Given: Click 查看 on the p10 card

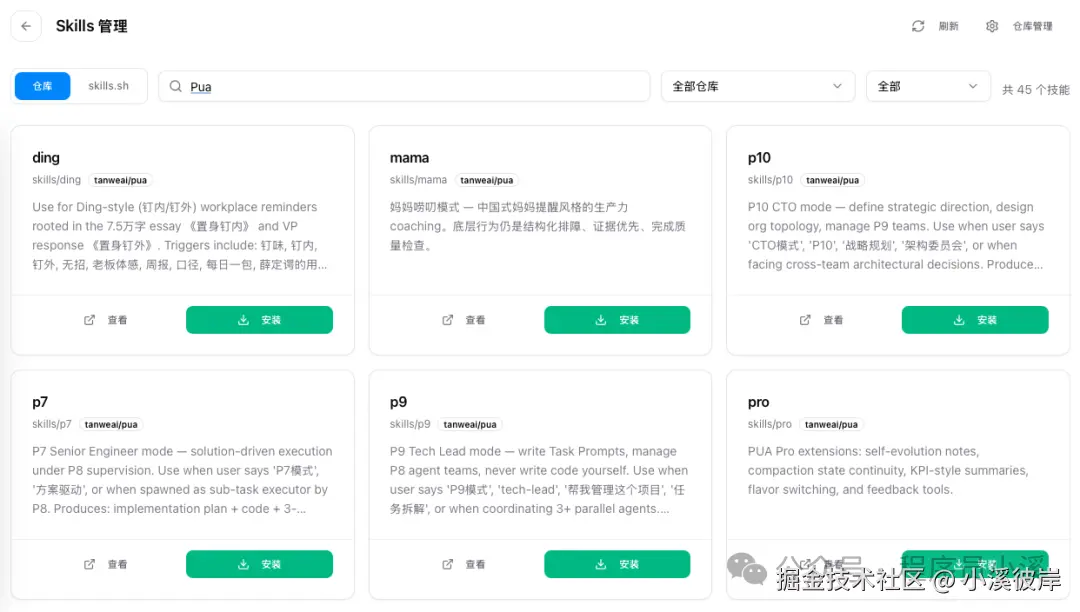Looking at the screenshot, I should [833, 320].
